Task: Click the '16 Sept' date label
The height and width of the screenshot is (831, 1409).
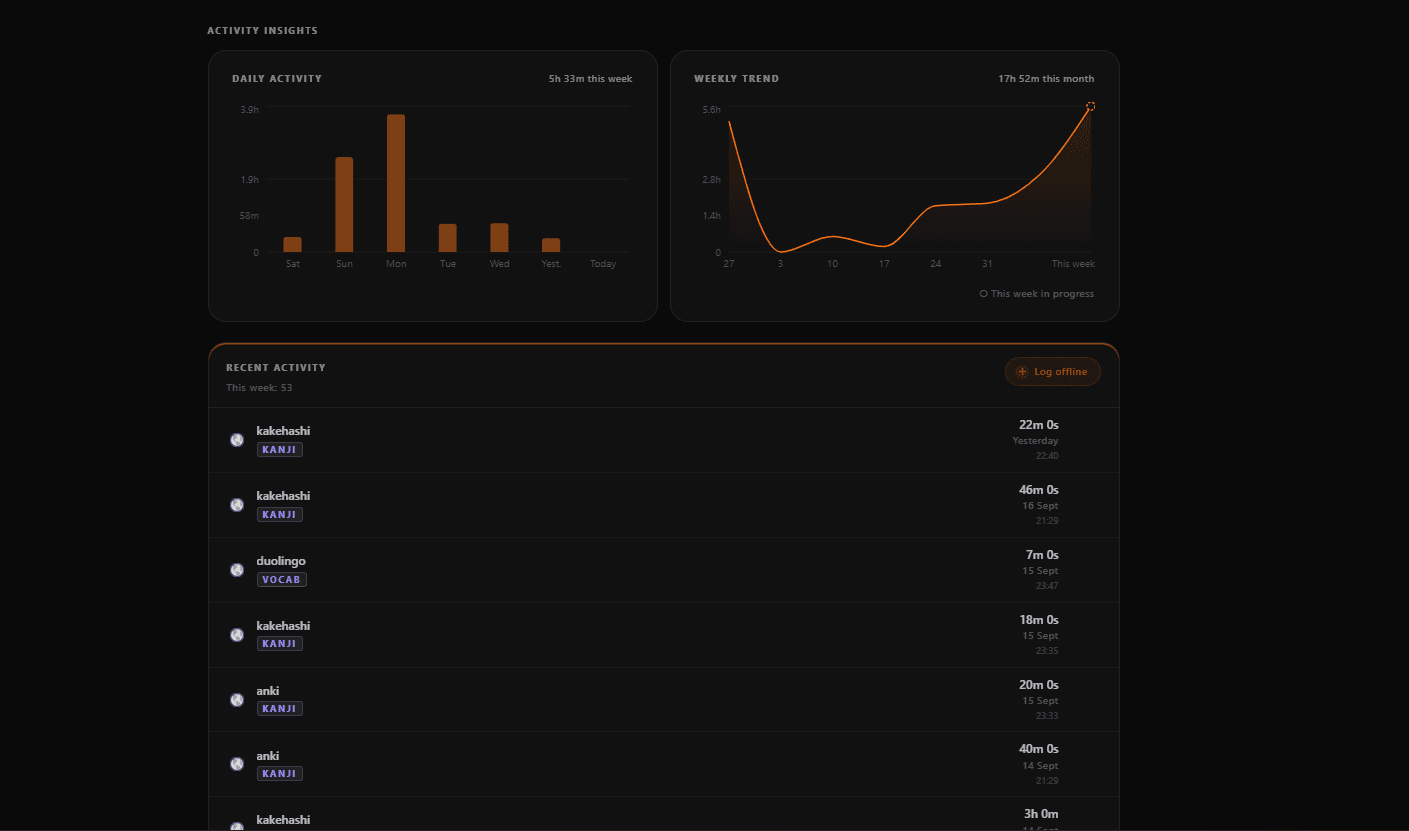Action: [1040, 506]
